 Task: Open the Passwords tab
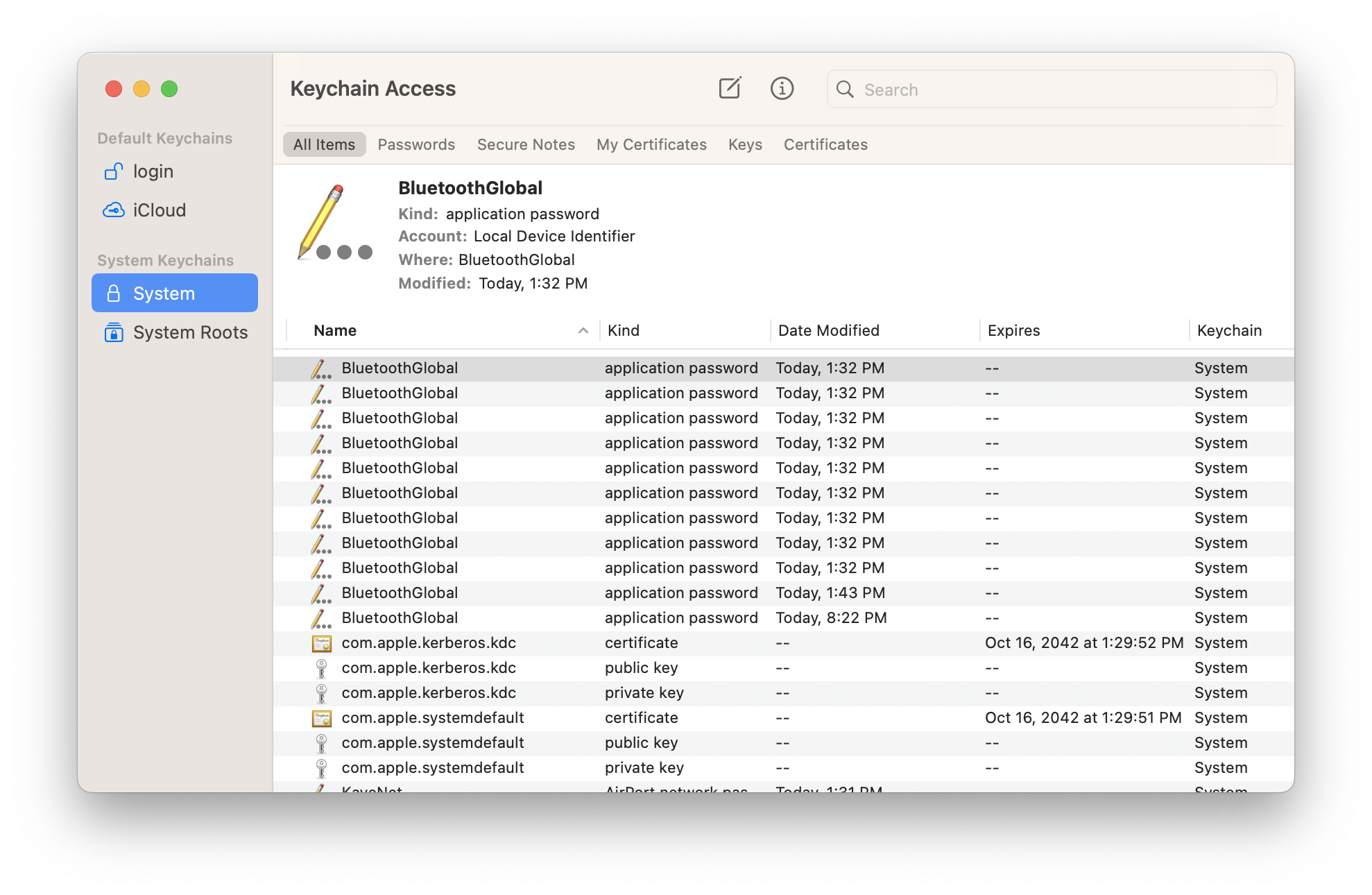coord(416,144)
